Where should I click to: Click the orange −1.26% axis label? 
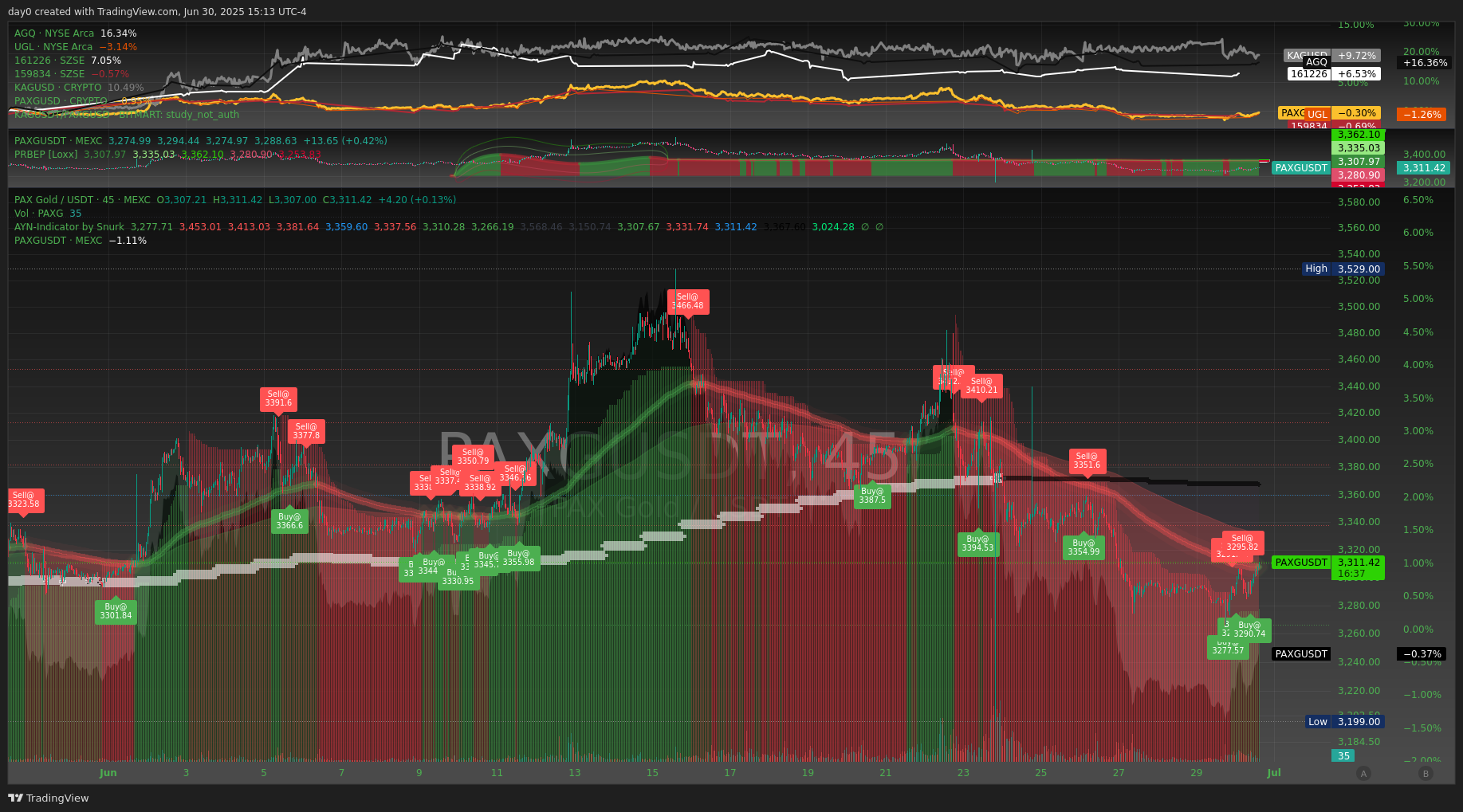(x=1422, y=115)
